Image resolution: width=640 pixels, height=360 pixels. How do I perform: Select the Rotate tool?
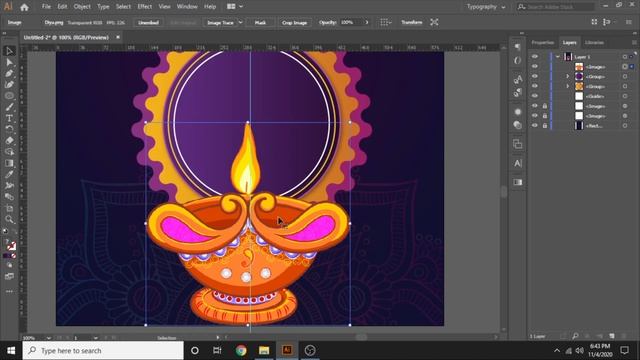tap(9, 129)
